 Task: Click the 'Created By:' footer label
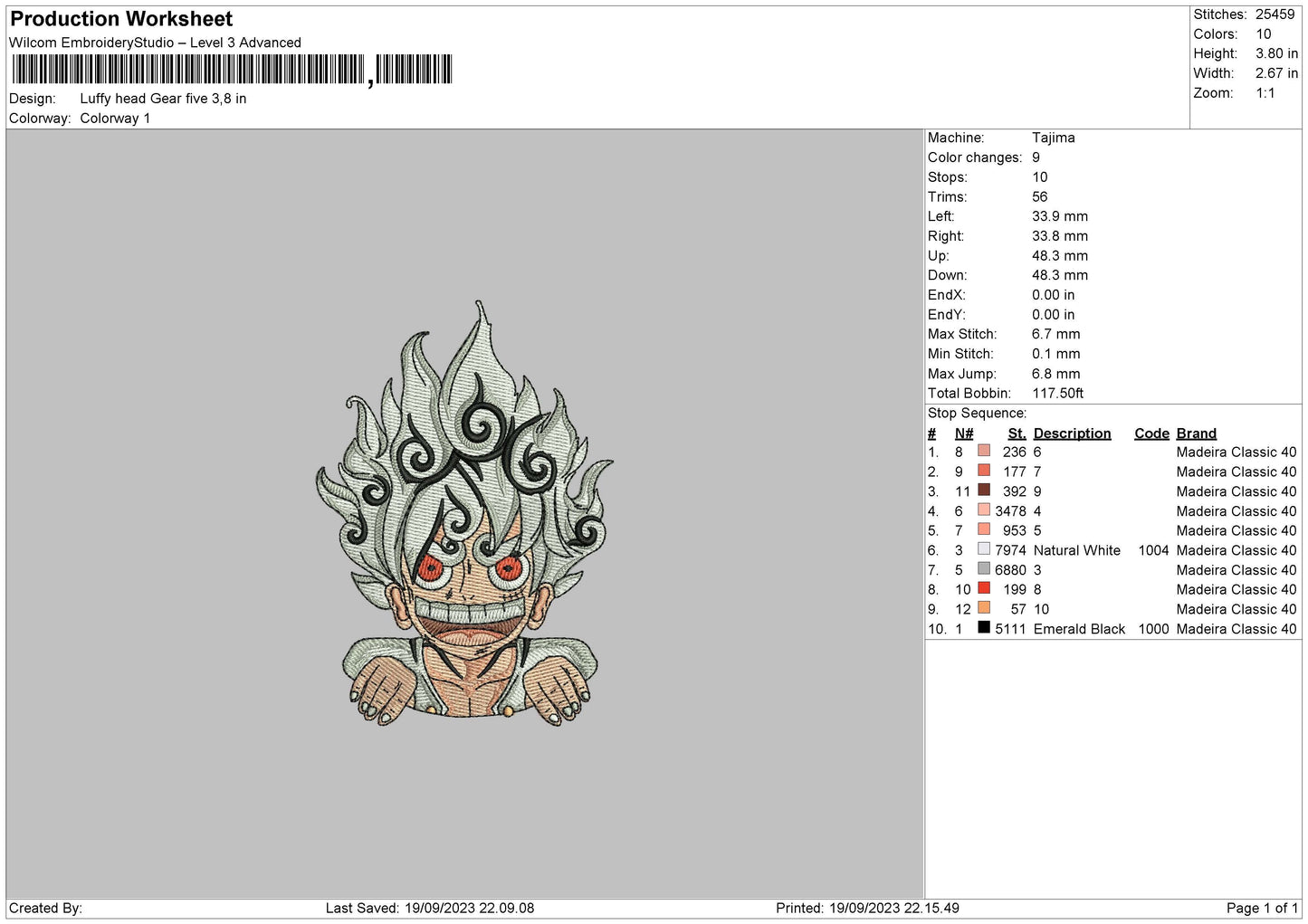(x=45, y=908)
